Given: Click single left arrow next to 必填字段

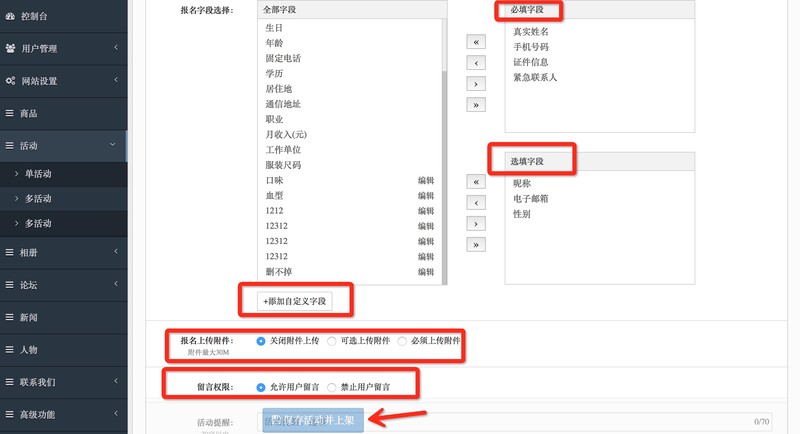Looking at the screenshot, I should click(x=476, y=63).
